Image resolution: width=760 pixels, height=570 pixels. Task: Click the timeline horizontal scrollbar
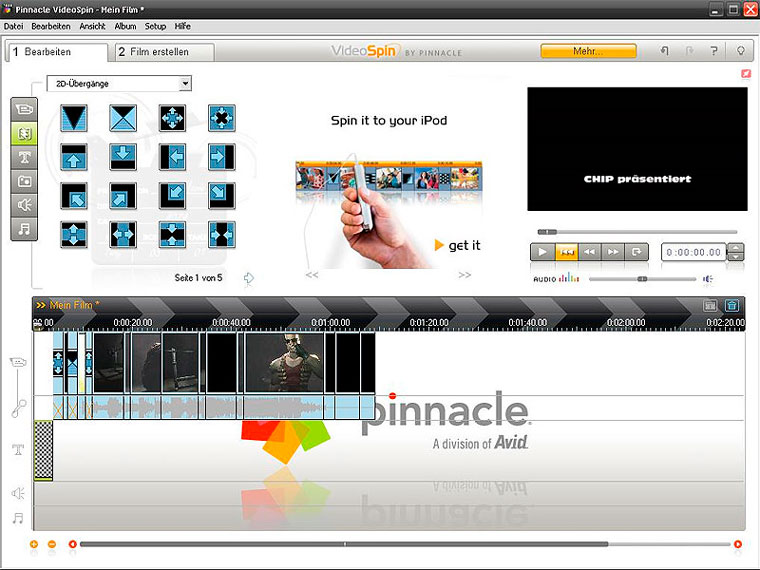(x=344, y=544)
